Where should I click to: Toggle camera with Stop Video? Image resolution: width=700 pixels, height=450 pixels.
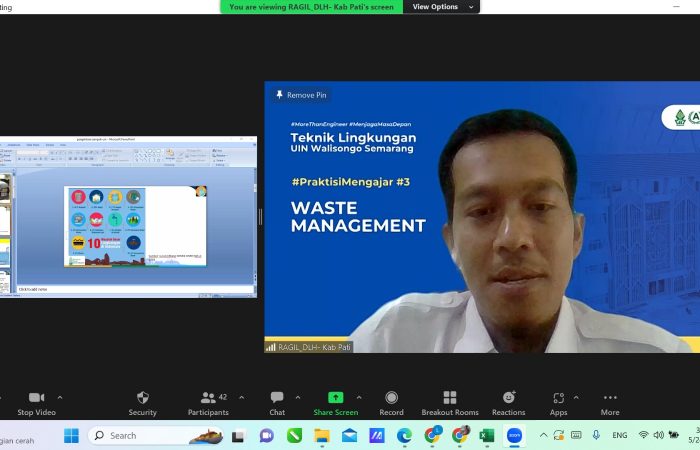pos(36,398)
